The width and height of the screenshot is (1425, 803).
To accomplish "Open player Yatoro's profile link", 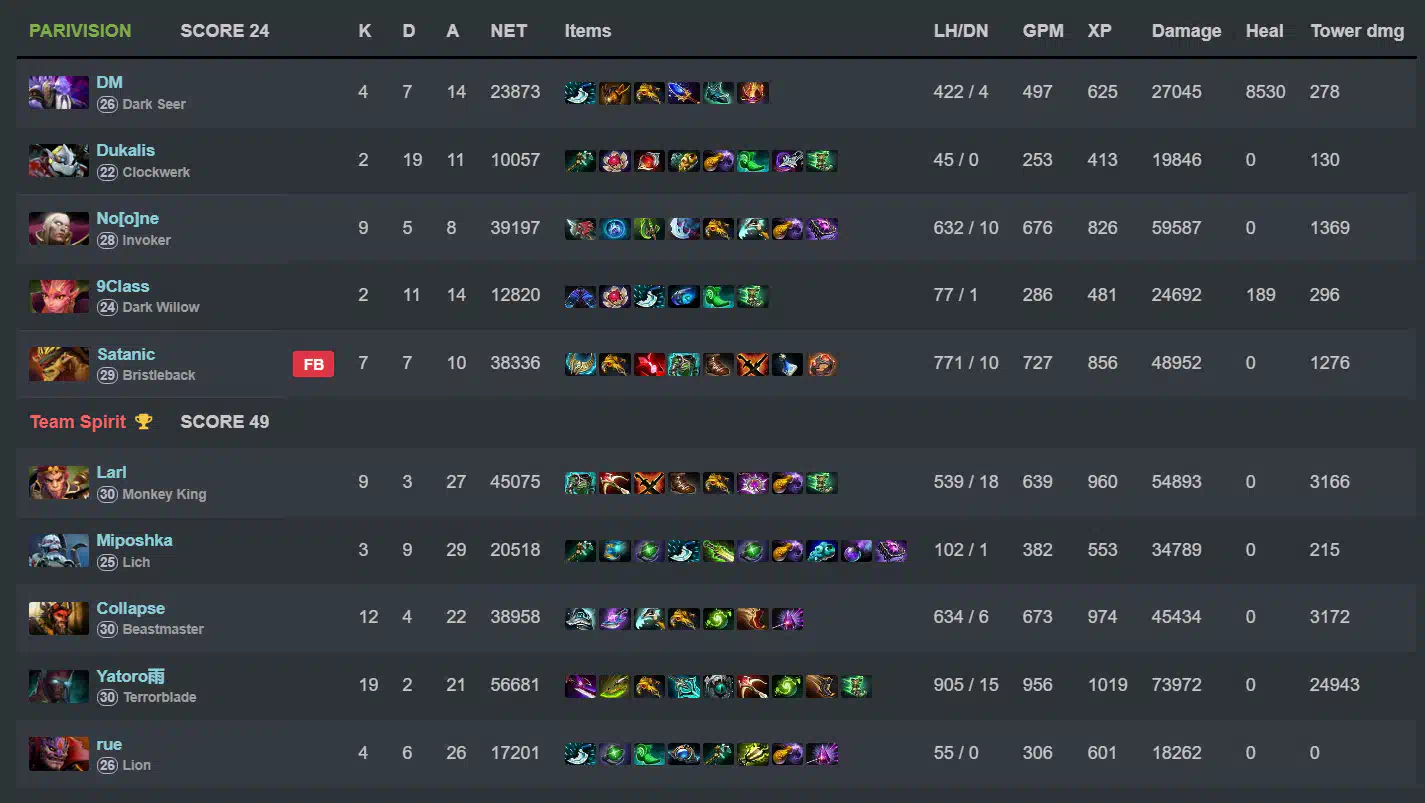I will [130, 676].
